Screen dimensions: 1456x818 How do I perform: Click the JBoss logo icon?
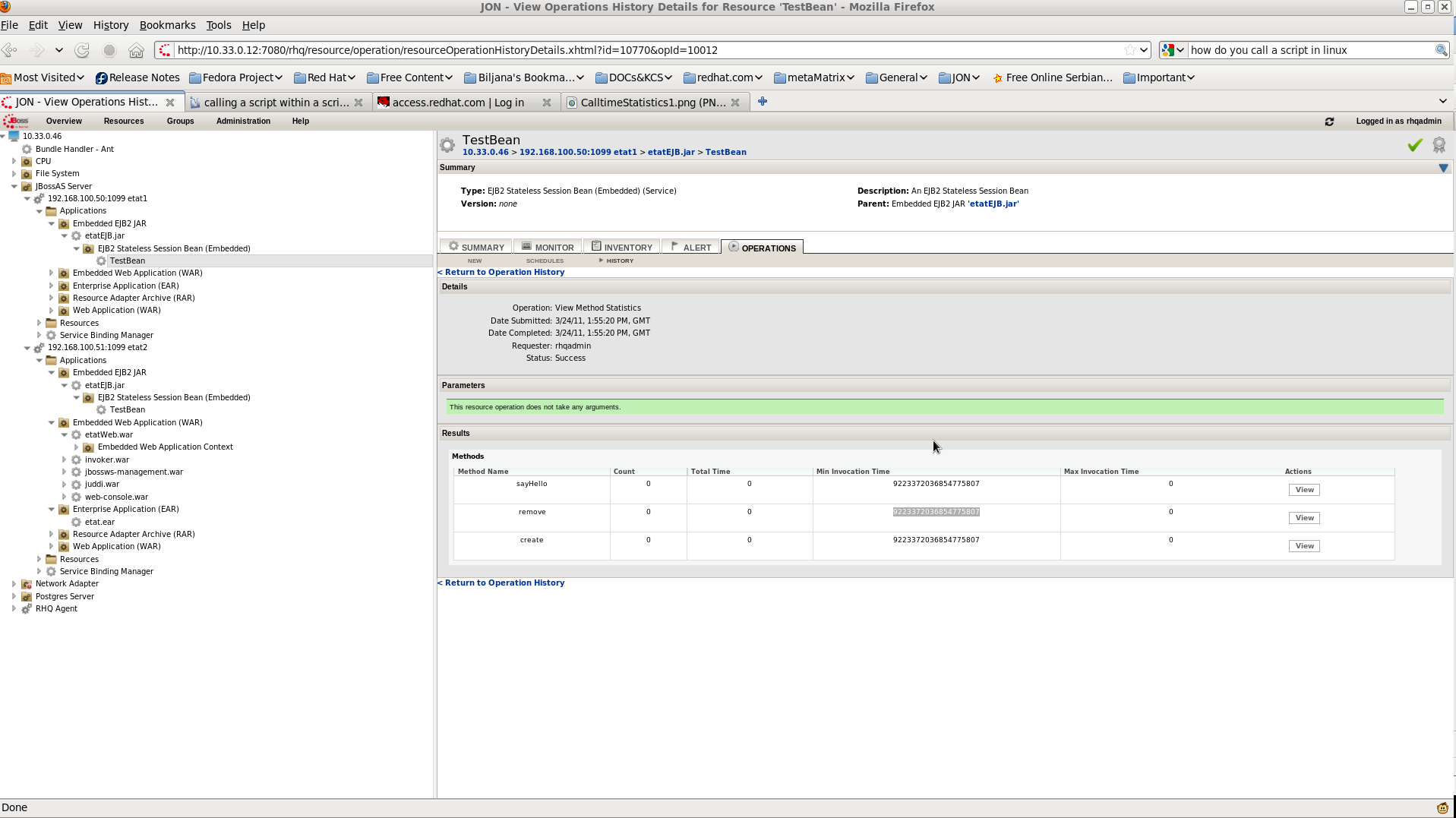pyautogui.click(x=16, y=121)
